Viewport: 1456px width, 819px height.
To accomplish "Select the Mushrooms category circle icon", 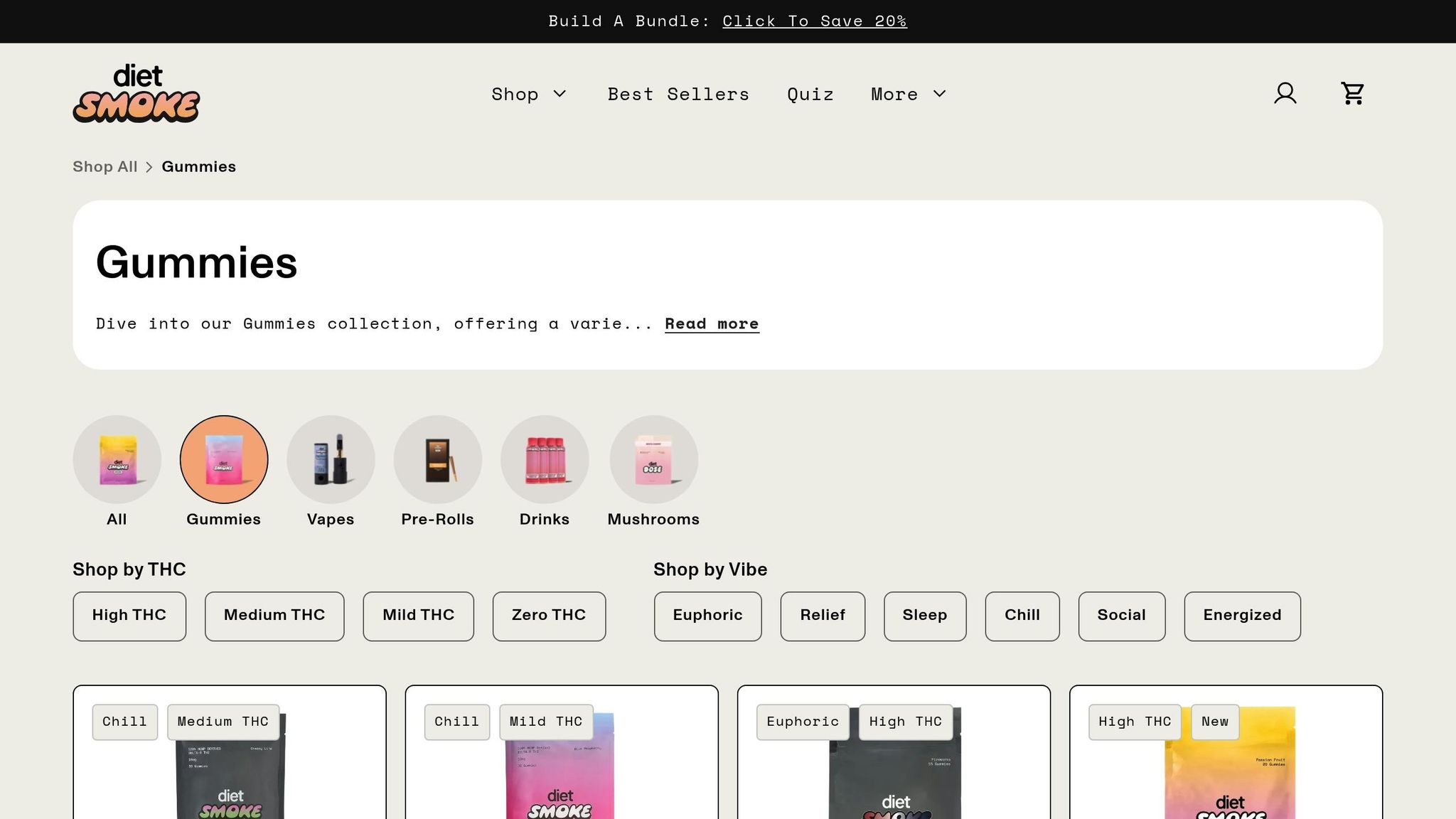I will coord(654,459).
